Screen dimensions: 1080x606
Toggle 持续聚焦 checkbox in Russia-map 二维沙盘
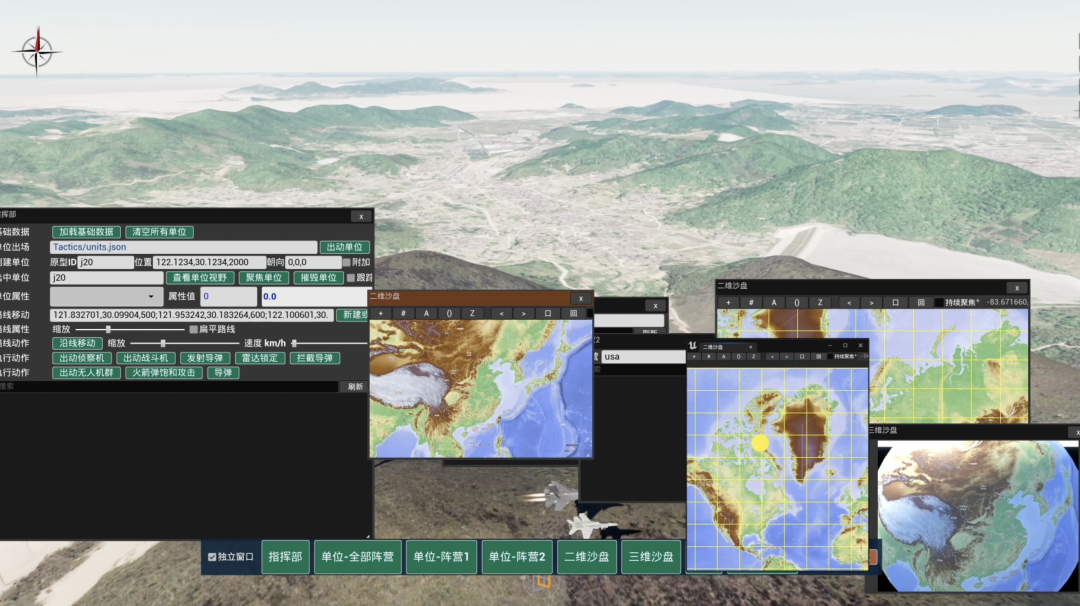[939, 302]
